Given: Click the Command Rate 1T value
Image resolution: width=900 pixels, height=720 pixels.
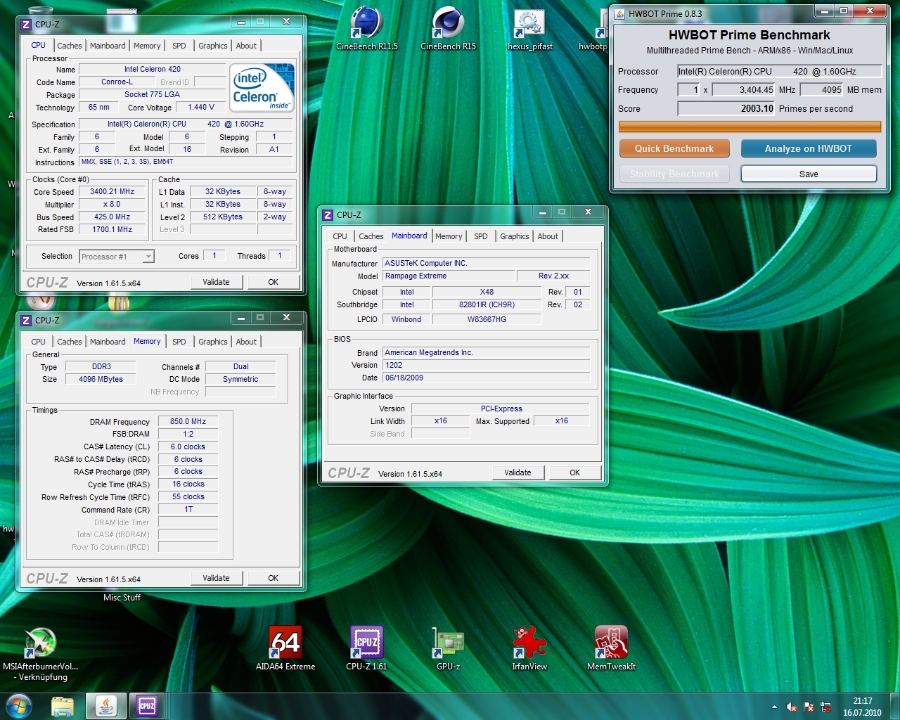Looking at the screenshot, I should pyautogui.click(x=188, y=509).
